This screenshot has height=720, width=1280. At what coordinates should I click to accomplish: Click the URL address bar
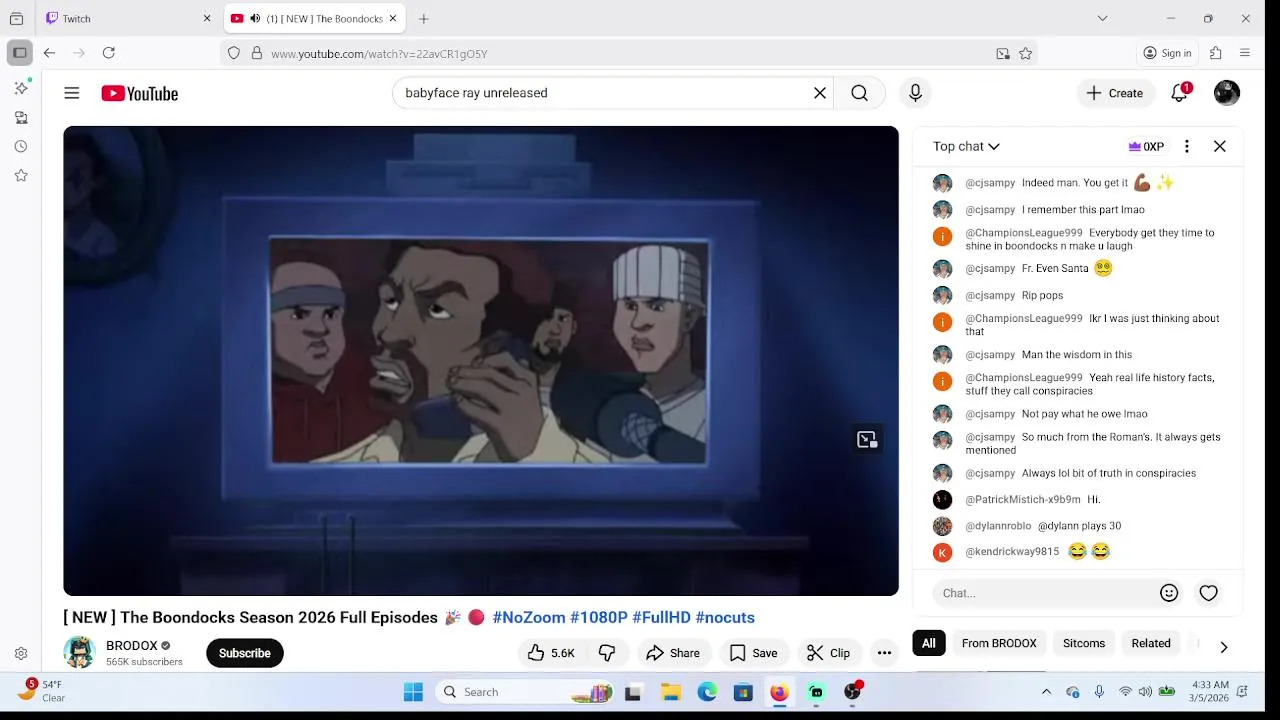point(628,54)
